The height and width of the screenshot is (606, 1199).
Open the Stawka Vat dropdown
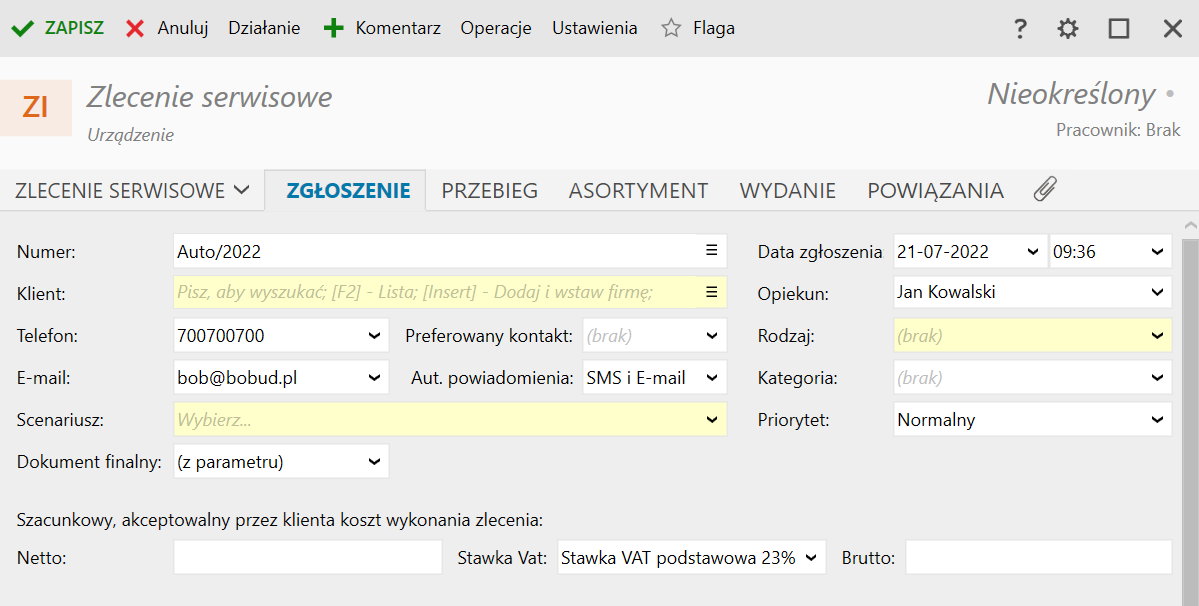811,558
